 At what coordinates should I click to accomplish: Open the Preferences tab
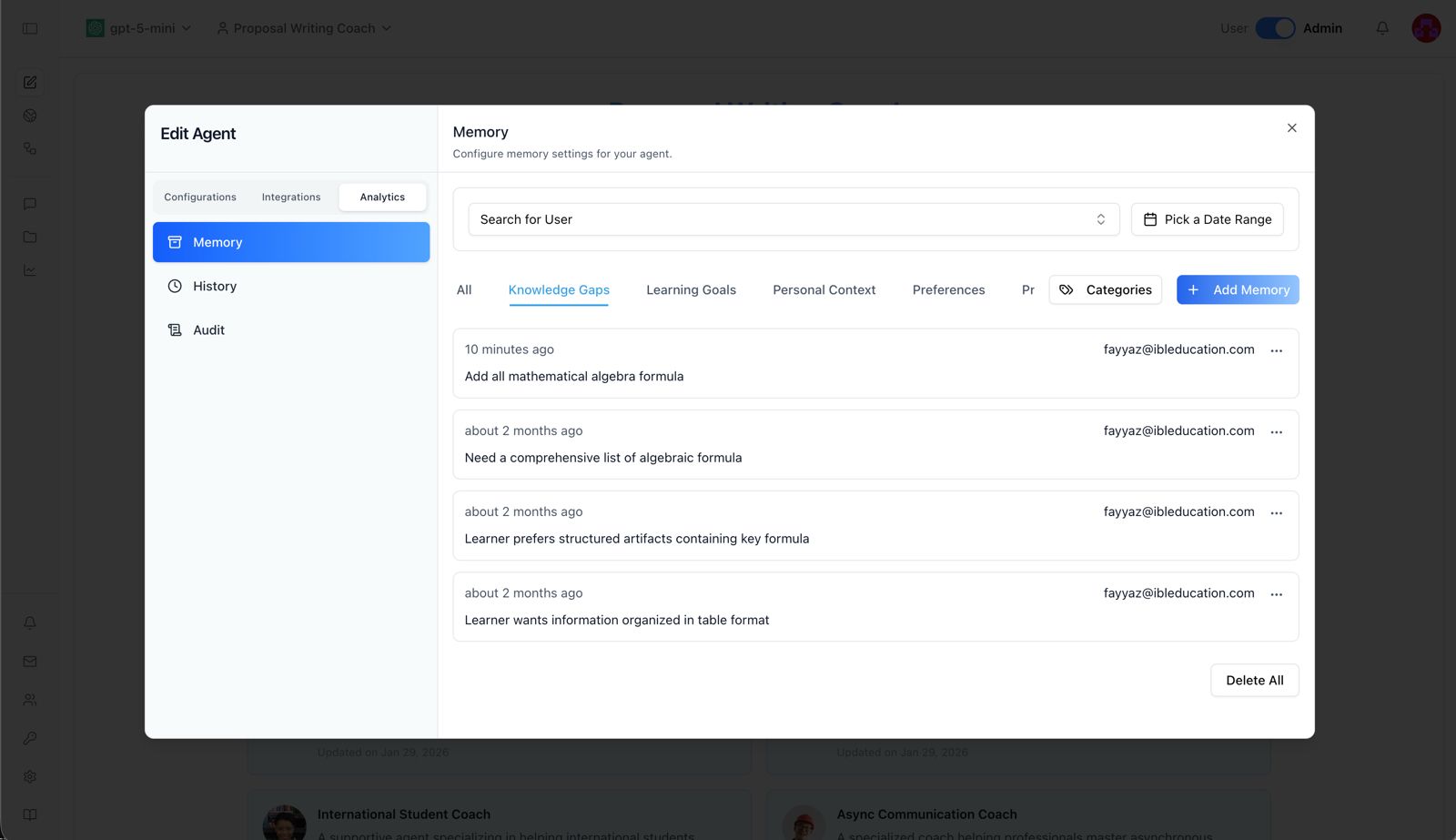tap(948, 289)
